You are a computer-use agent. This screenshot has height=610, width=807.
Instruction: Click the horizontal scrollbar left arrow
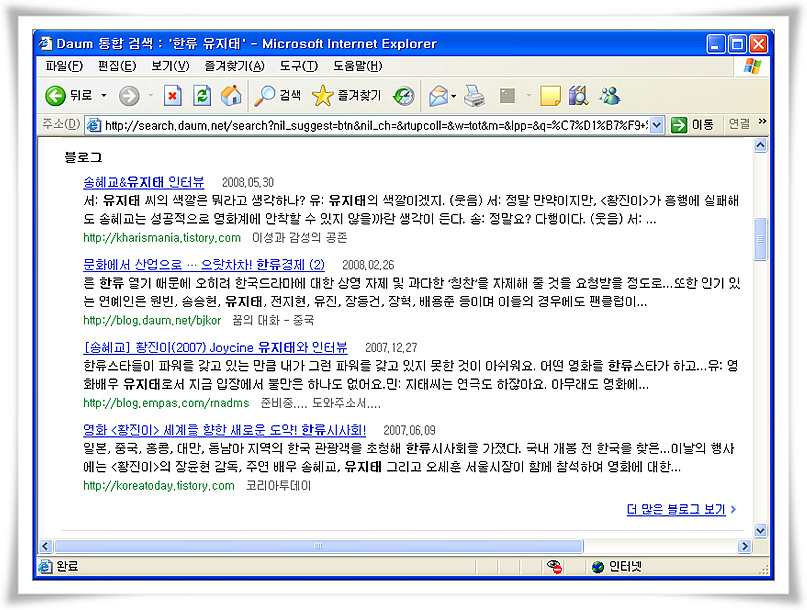pyautogui.click(x=45, y=546)
